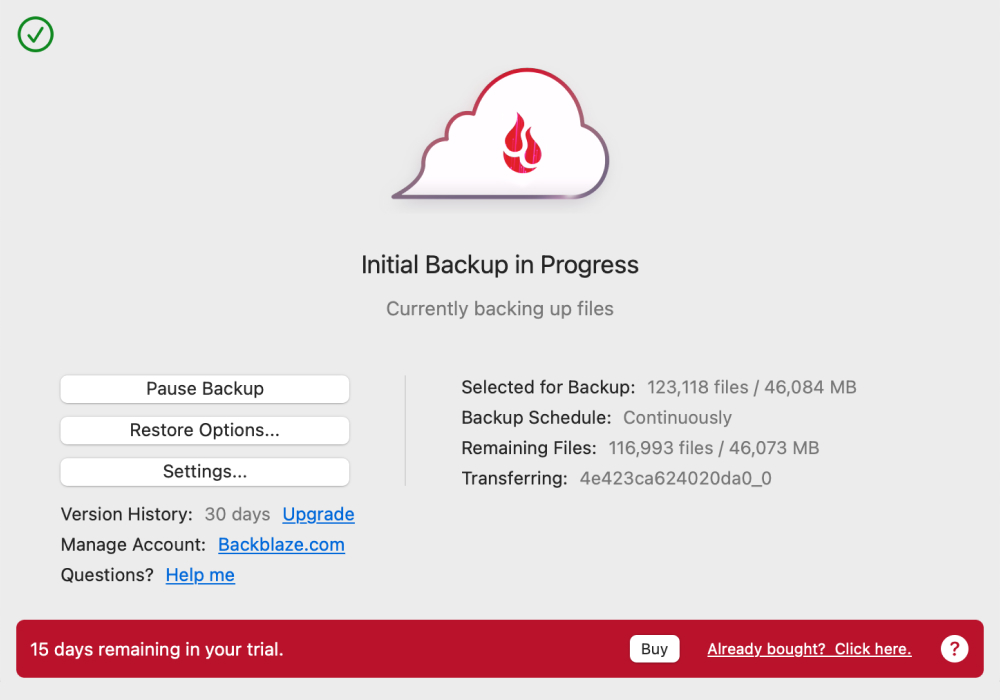The width and height of the screenshot is (1000, 700).
Task: Click the Buy button in the trial banner
Action: (654, 648)
